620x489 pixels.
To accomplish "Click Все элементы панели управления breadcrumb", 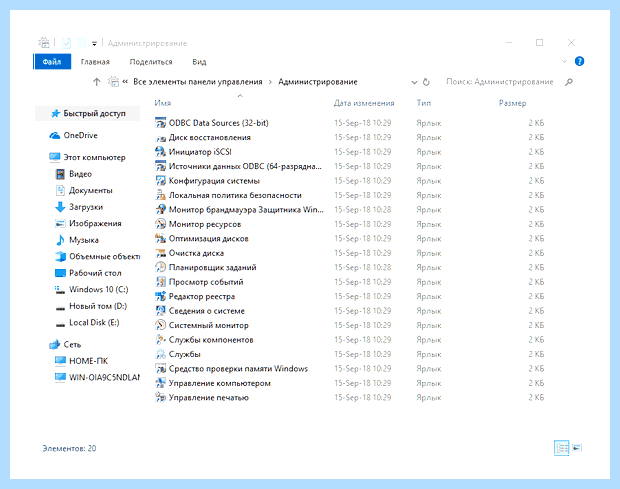I will (198, 82).
